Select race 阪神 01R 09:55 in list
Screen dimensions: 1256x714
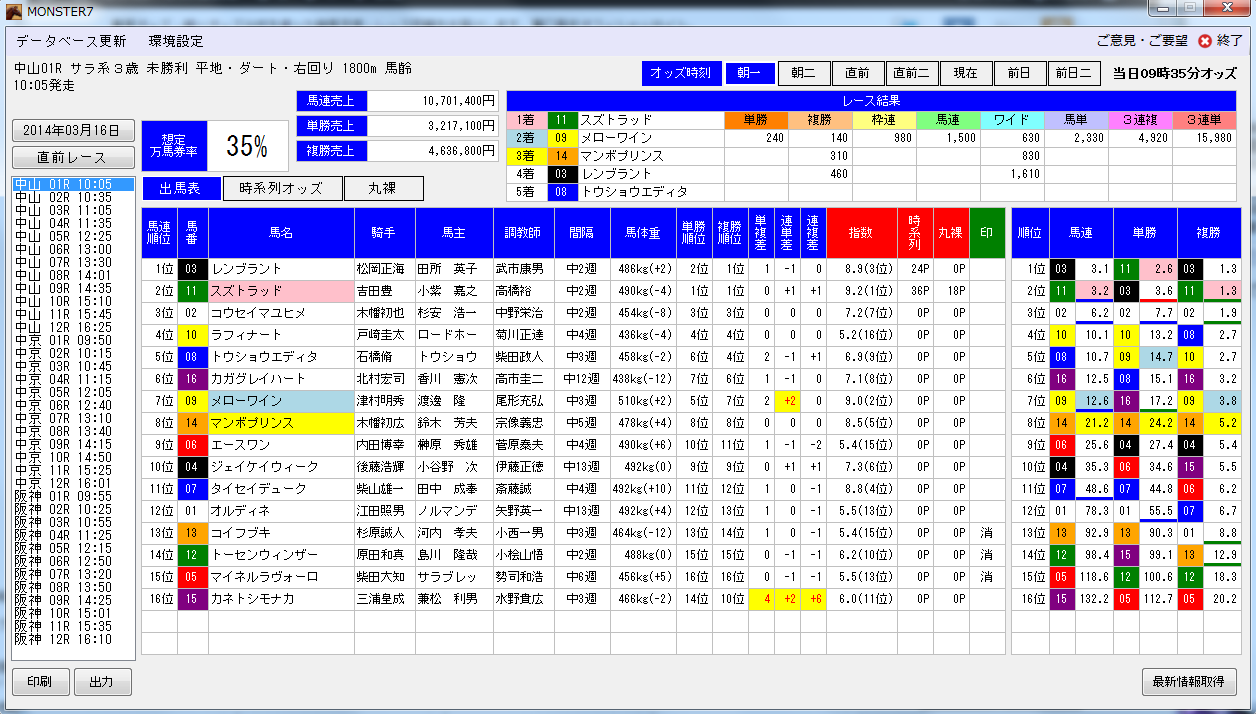(x=73, y=496)
